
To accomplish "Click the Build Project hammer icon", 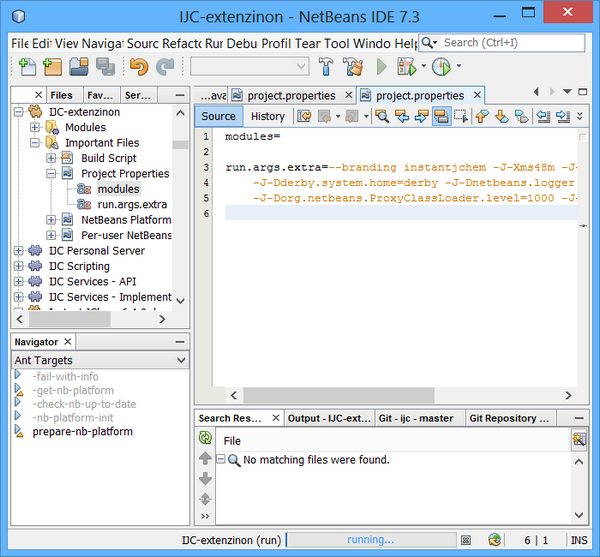I will (326, 67).
